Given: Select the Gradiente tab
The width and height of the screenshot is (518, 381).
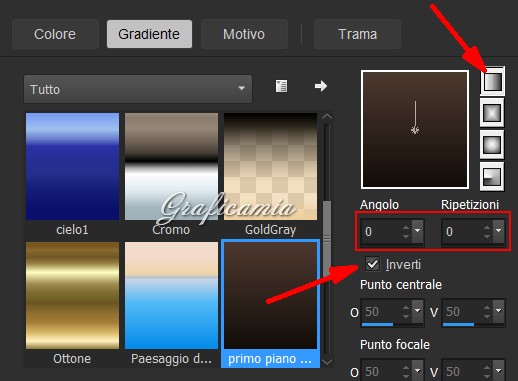Looking at the screenshot, I should pyautogui.click(x=149, y=34).
